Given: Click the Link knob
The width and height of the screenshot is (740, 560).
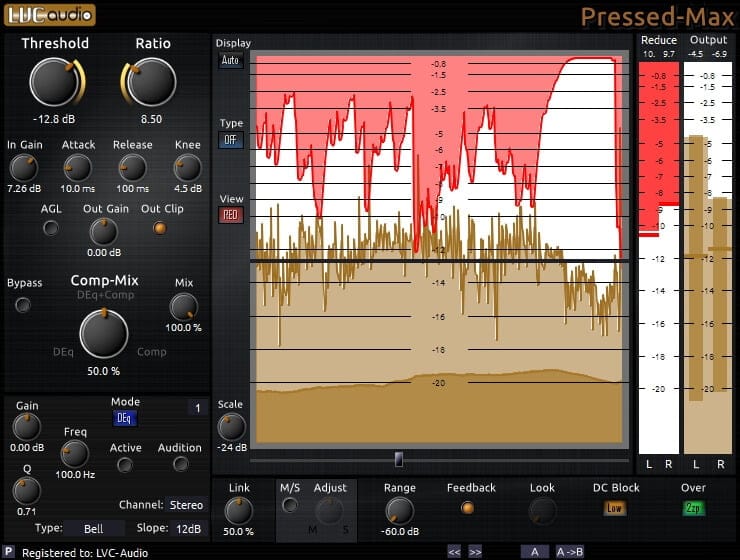Looking at the screenshot, I should (238, 511).
